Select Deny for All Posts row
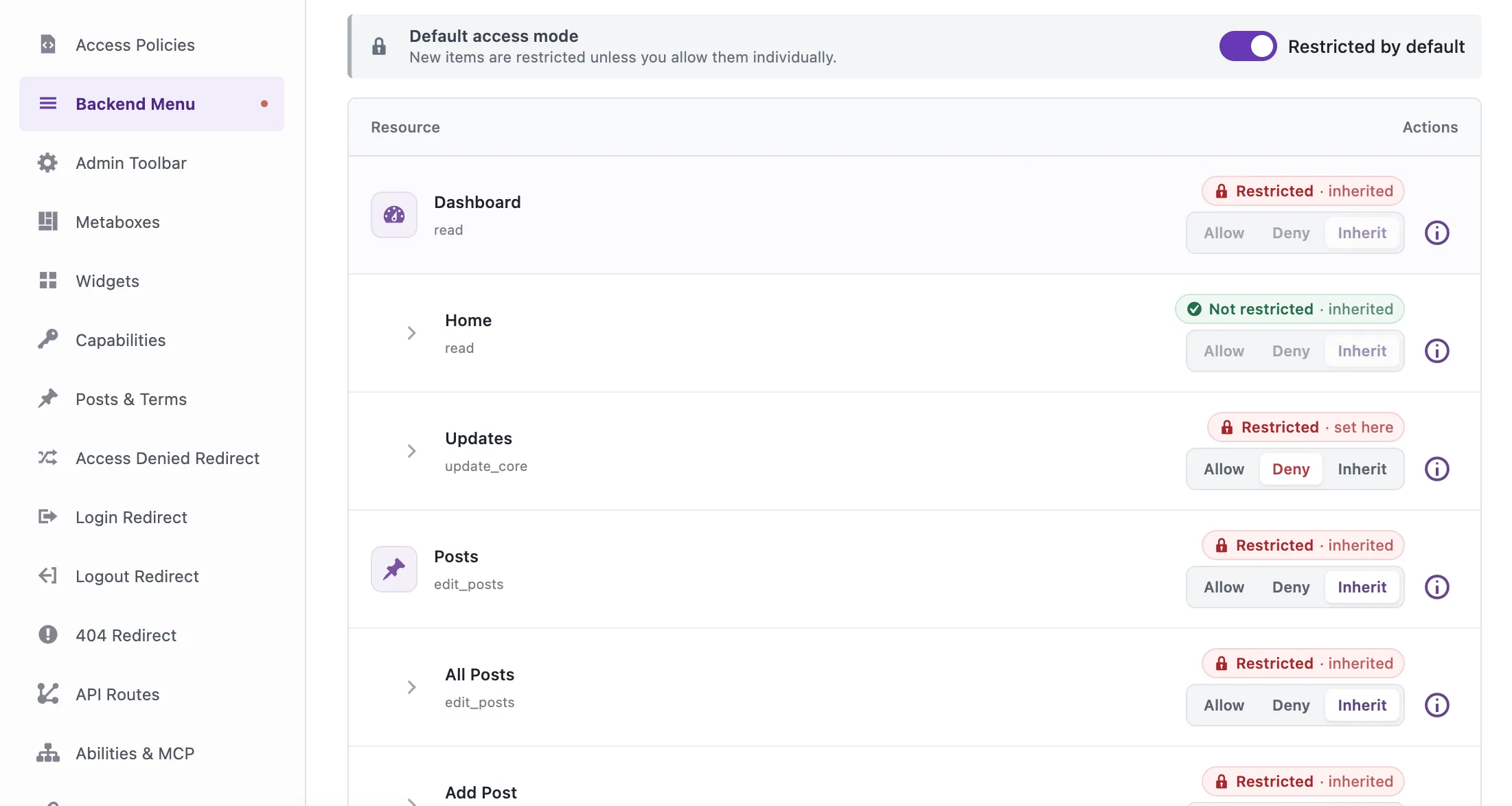The height and width of the screenshot is (806, 1512). [1291, 705]
